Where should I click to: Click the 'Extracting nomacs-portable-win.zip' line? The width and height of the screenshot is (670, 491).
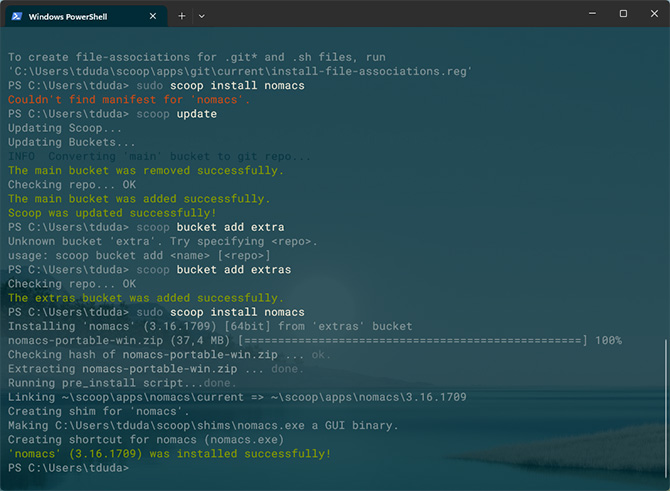(156, 368)
